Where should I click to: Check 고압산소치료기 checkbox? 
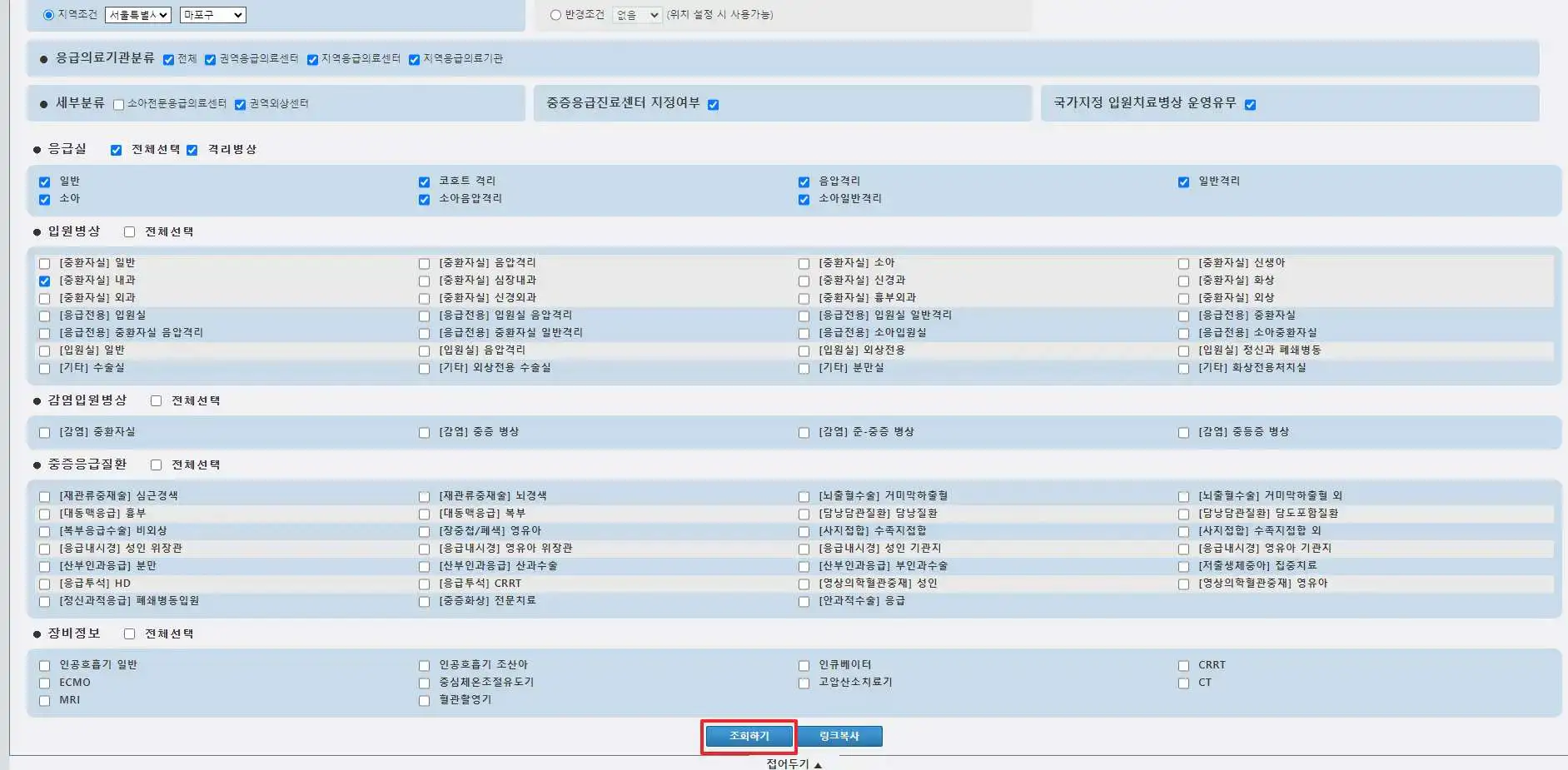[804, 683]
